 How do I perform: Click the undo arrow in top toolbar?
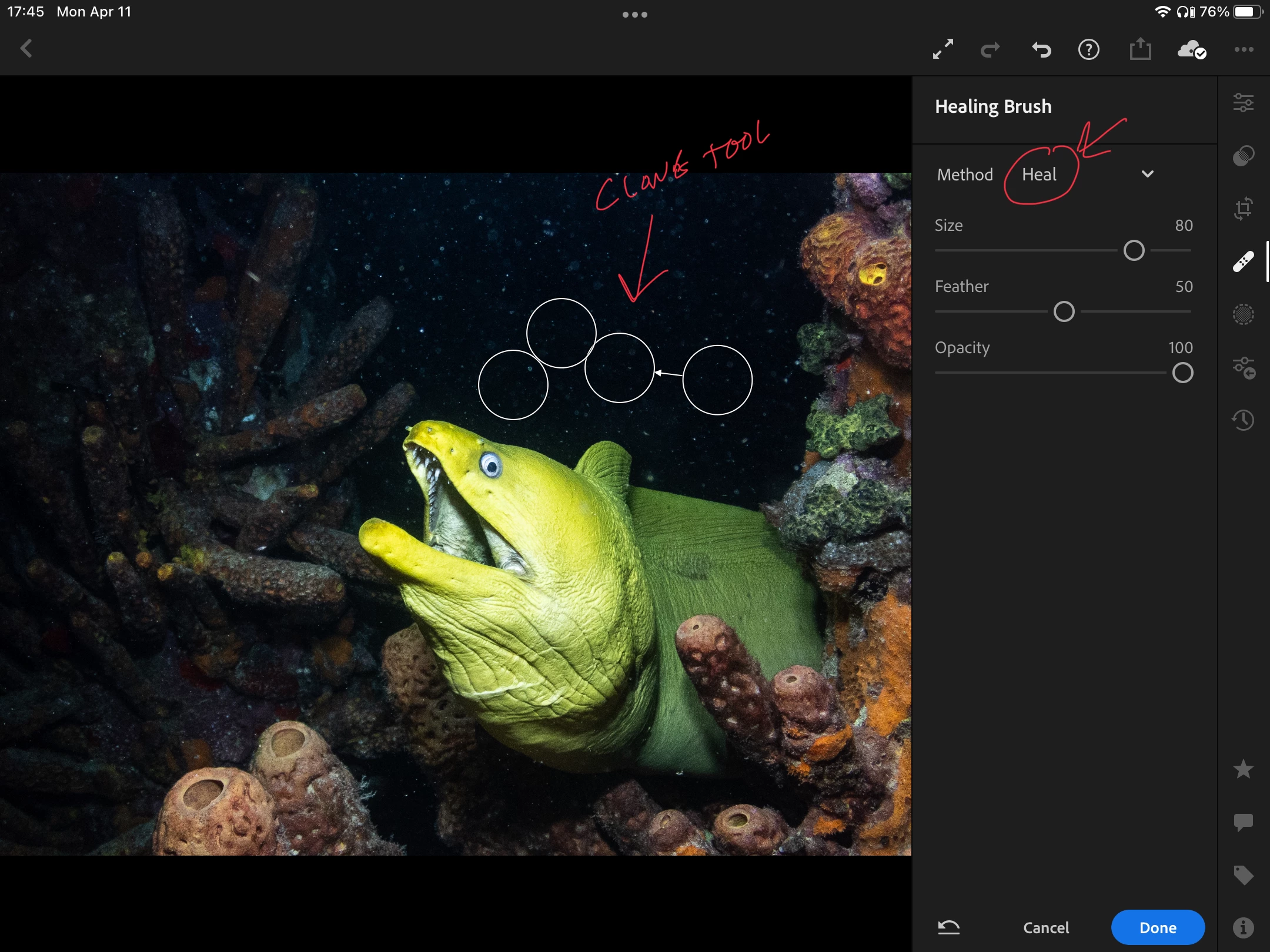pos(1041,50)
